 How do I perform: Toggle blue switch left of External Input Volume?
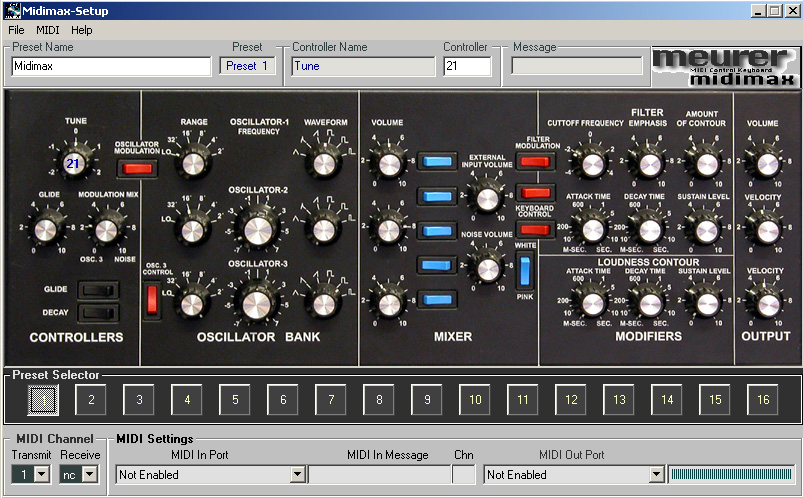click(x=437, y=196)
